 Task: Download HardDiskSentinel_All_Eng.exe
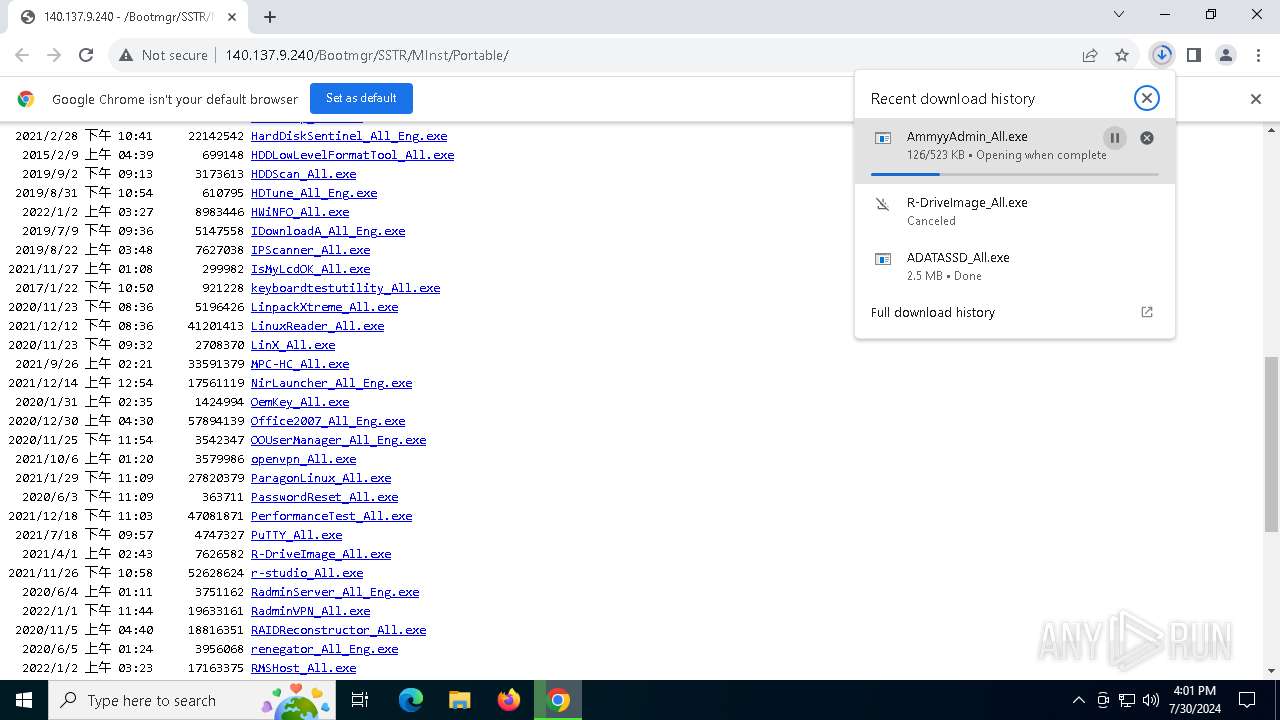point(349,136)
